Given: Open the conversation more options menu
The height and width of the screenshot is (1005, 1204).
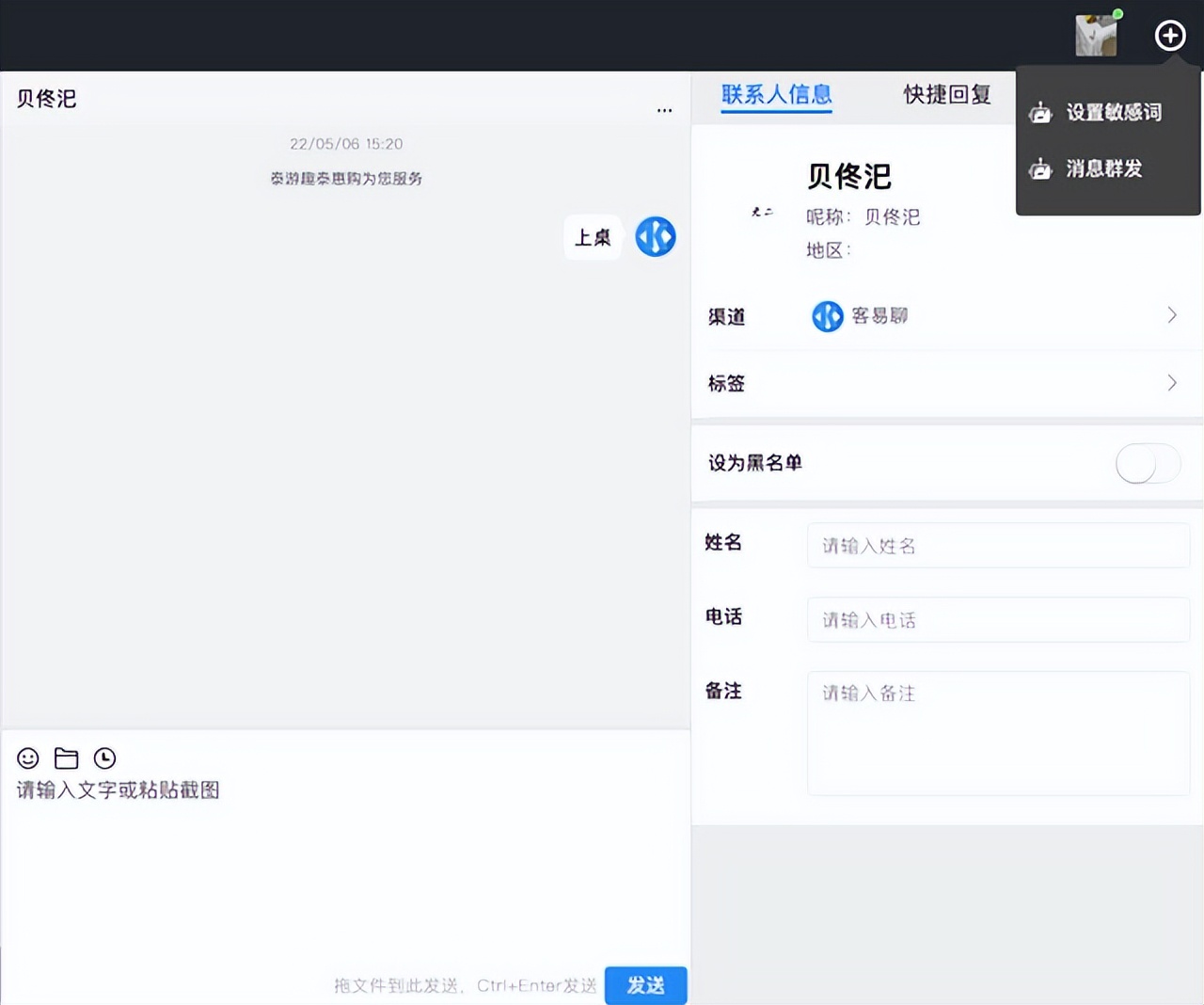Looking at the screenshot, I should coord(665,110).
